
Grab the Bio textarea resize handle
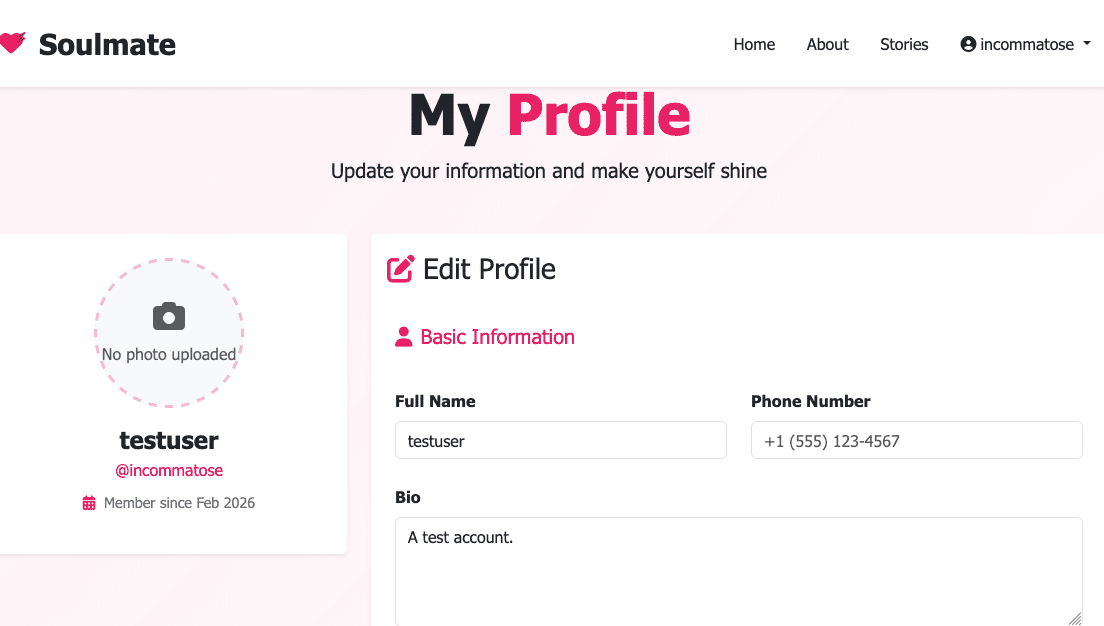[1075, 619]
